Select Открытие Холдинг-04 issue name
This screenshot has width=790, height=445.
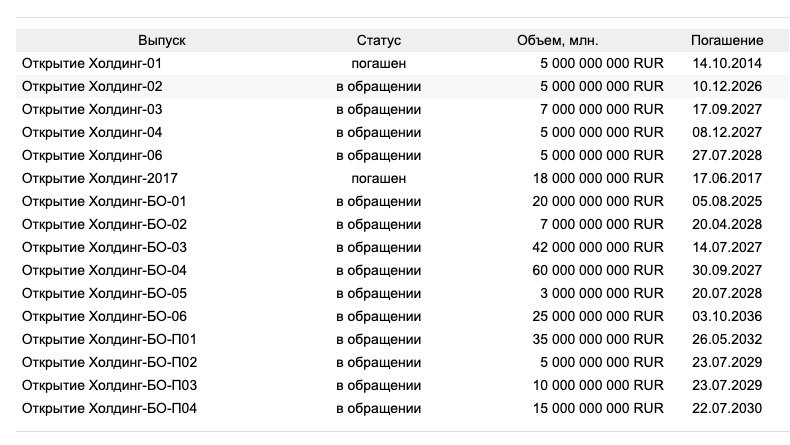pyautogui.click(x=92, y=133)
